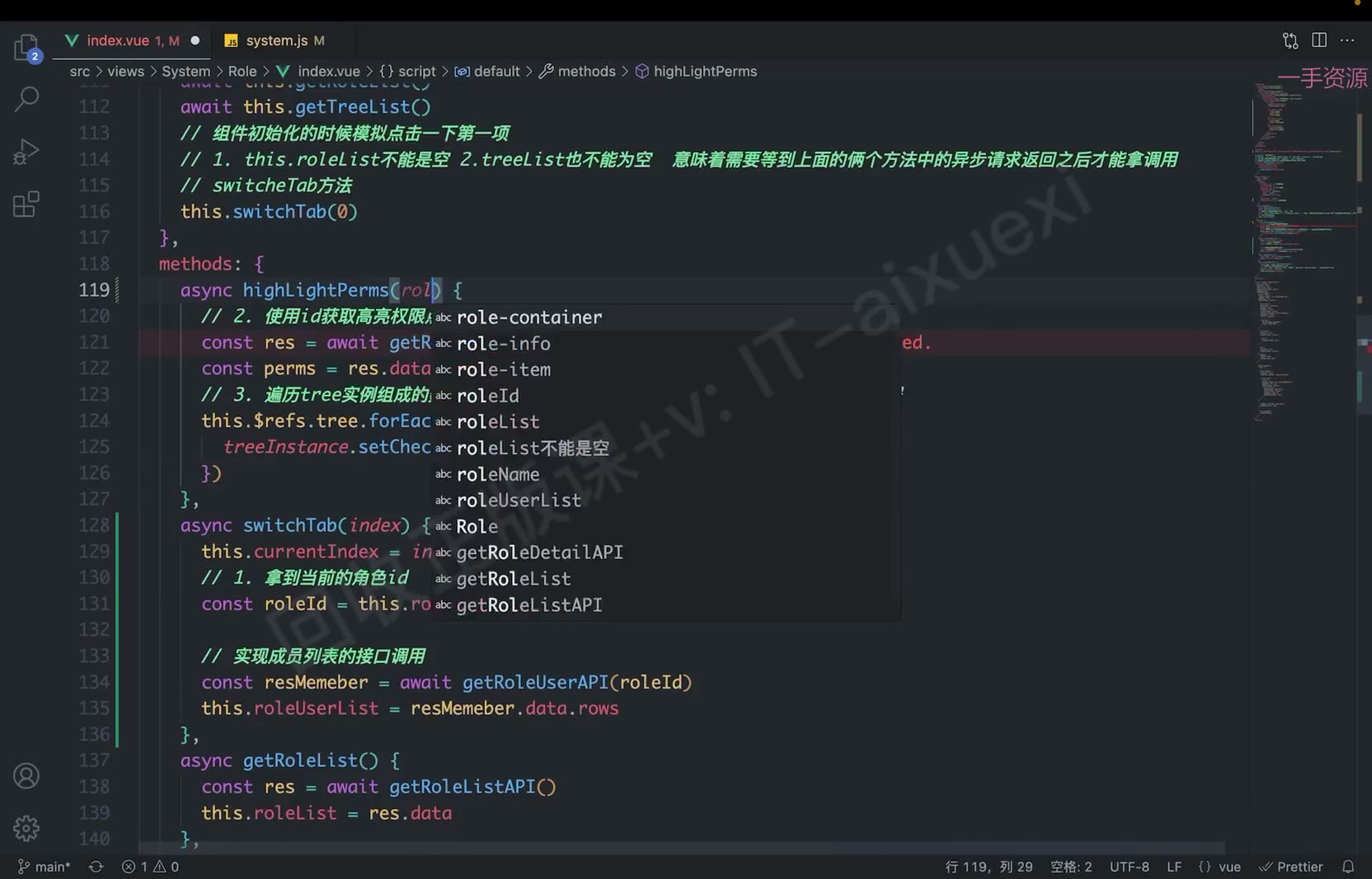The image size is (1372, 879).
Task: Open breadcrumb 'script' dropdown
Action: tap(407, 72)
